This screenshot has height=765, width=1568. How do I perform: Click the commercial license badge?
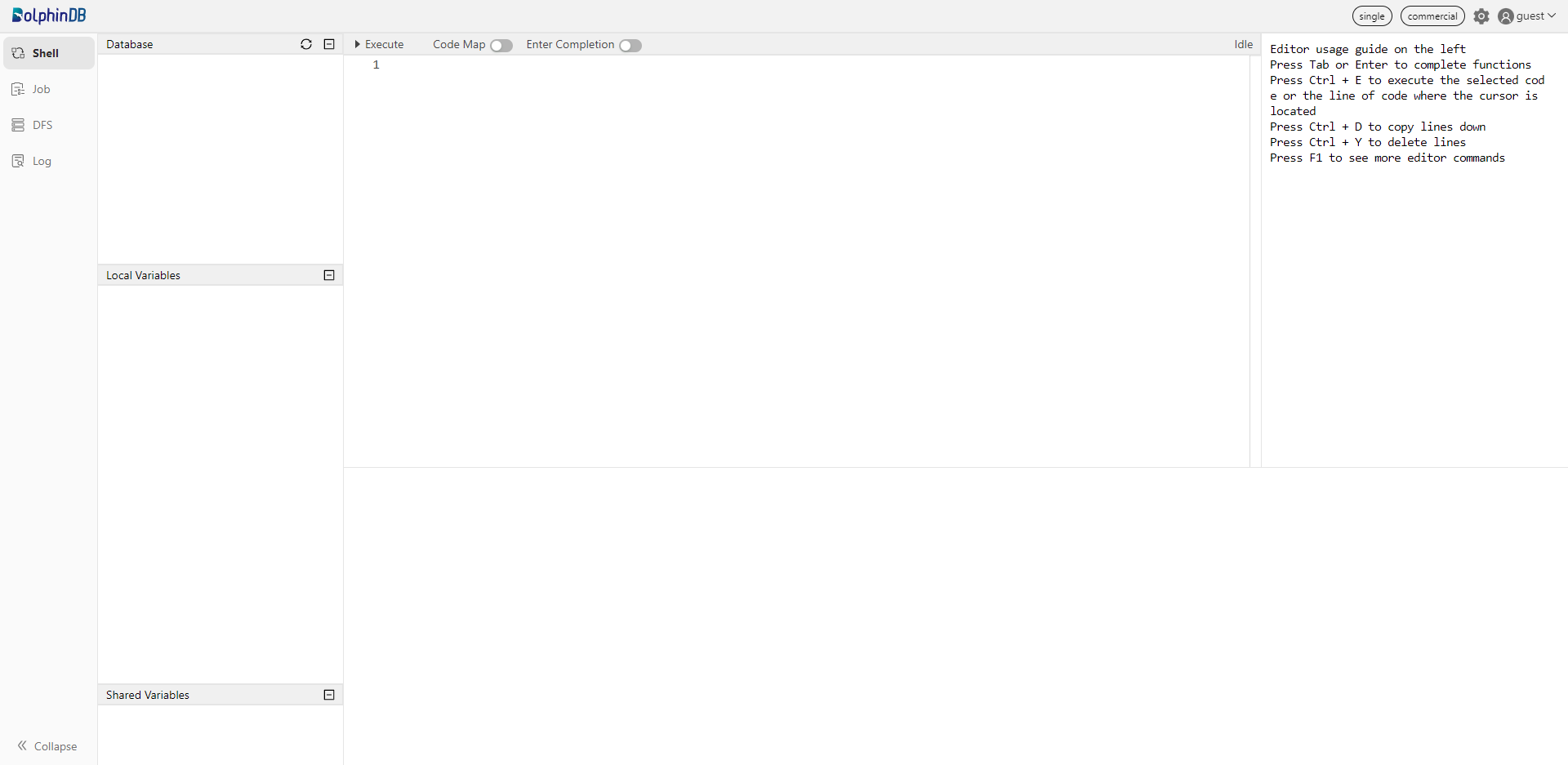(x=1432, y=16)
